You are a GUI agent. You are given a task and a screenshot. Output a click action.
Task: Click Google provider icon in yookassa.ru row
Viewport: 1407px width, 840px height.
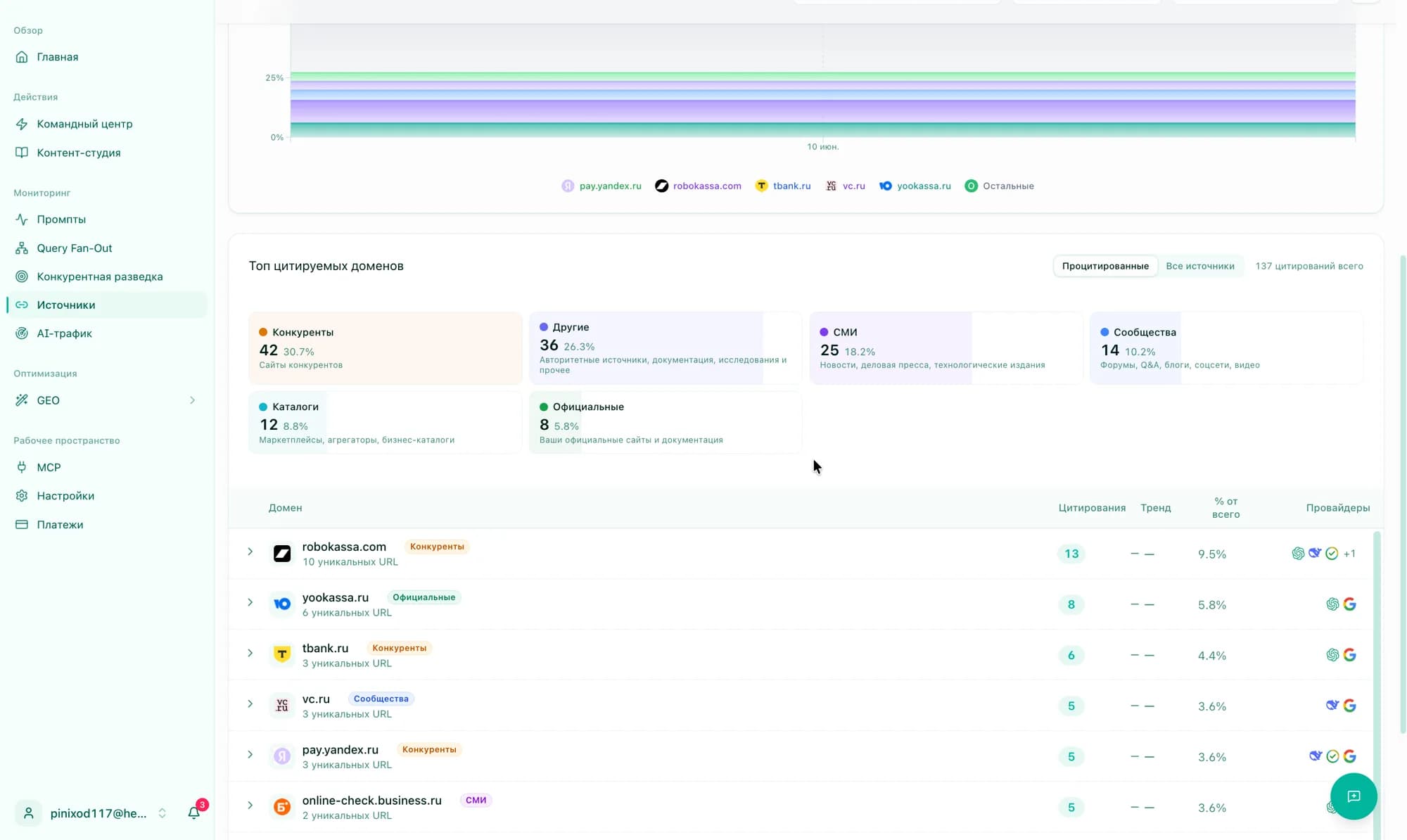[1349, 604]
